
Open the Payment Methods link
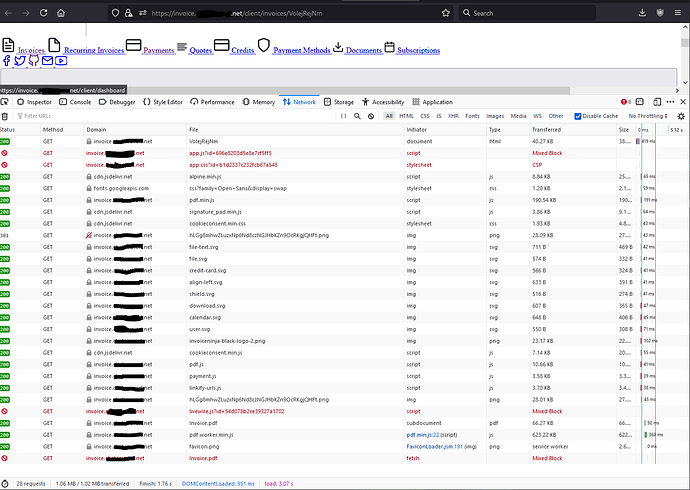(302, 50)
